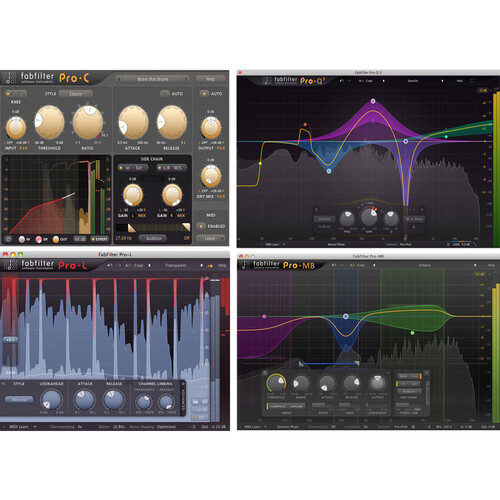Go to next preset in Pro-L
Image resolution: width=500 pixels, height=500 pixels.
point(201,265)
